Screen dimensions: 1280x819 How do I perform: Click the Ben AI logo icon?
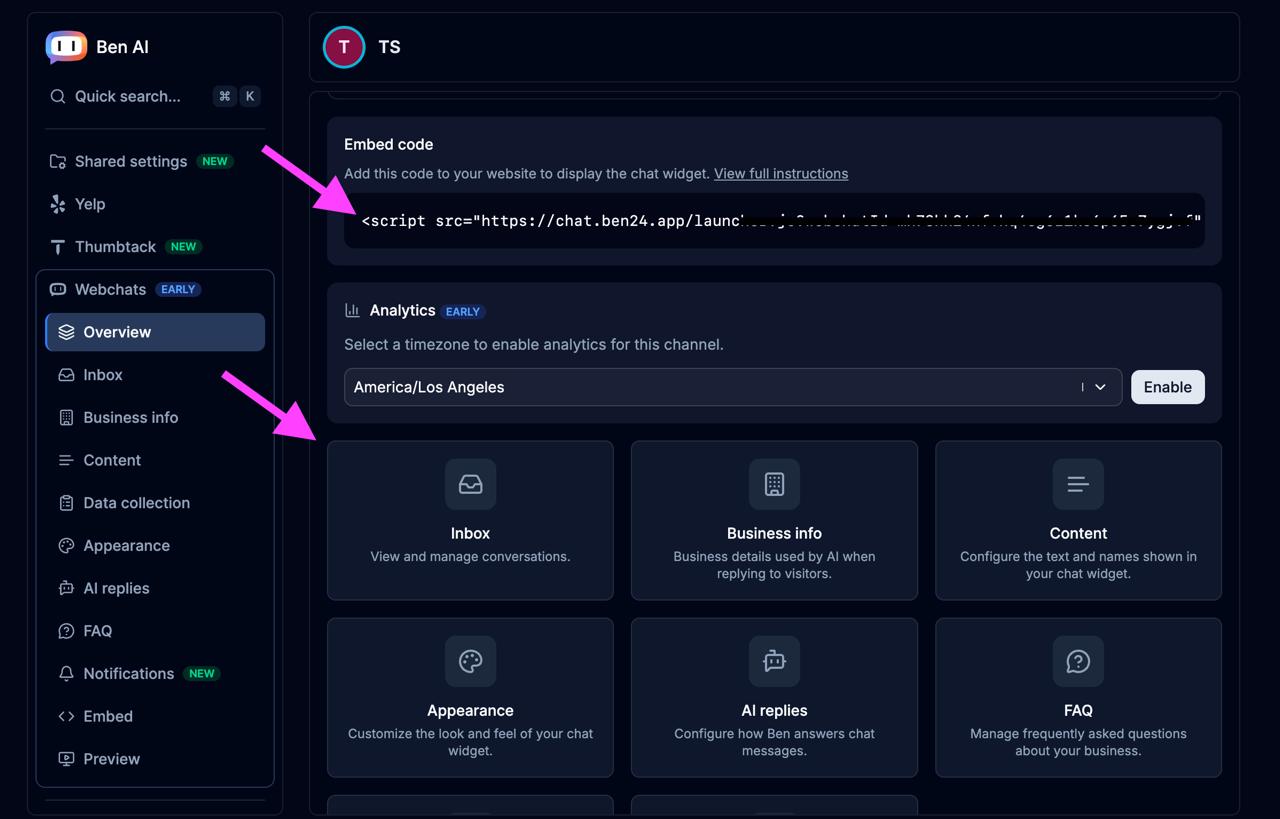pos(67,47)
